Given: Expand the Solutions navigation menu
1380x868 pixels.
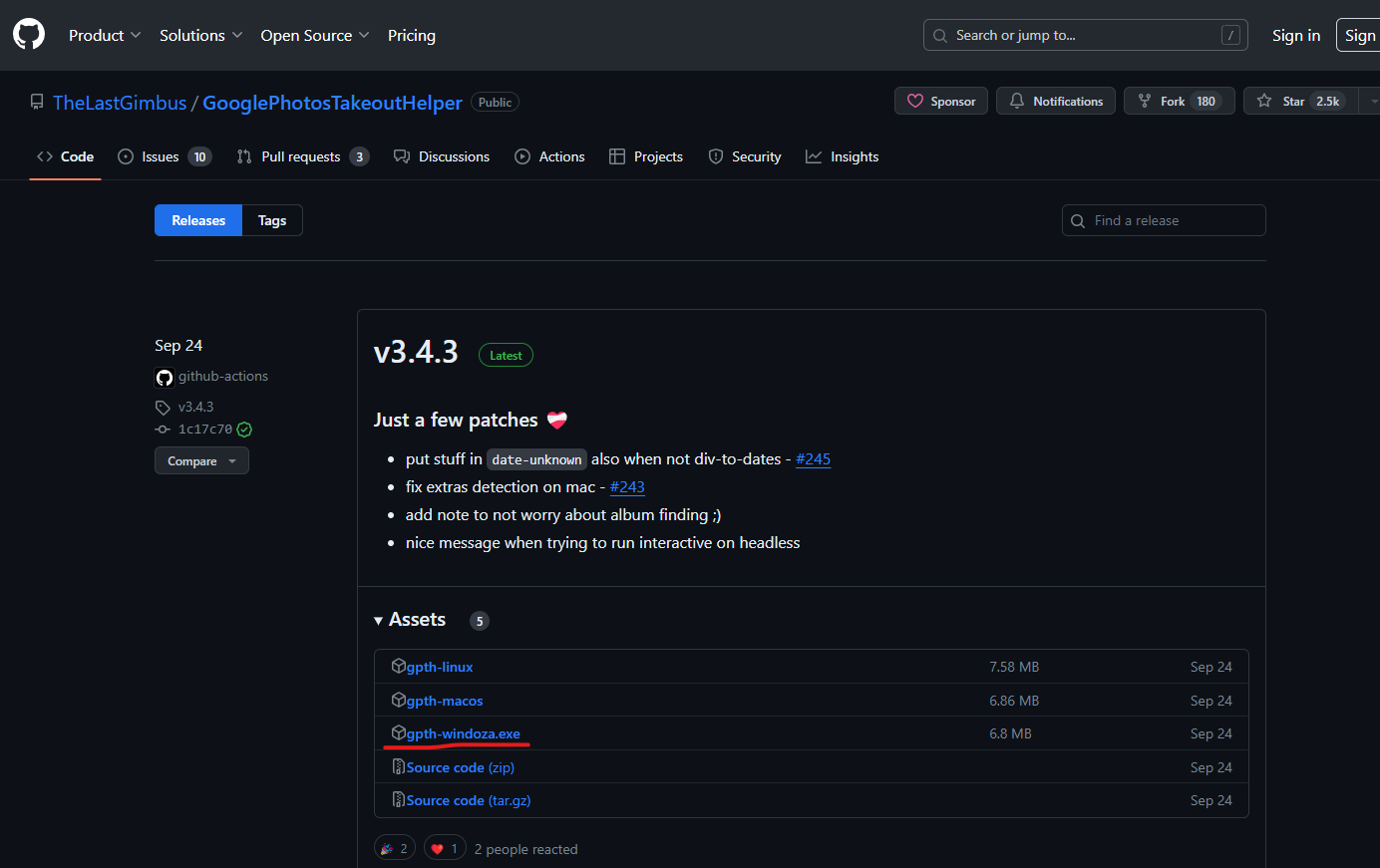Looking at the screenshot, I should (x=200, y=35).
